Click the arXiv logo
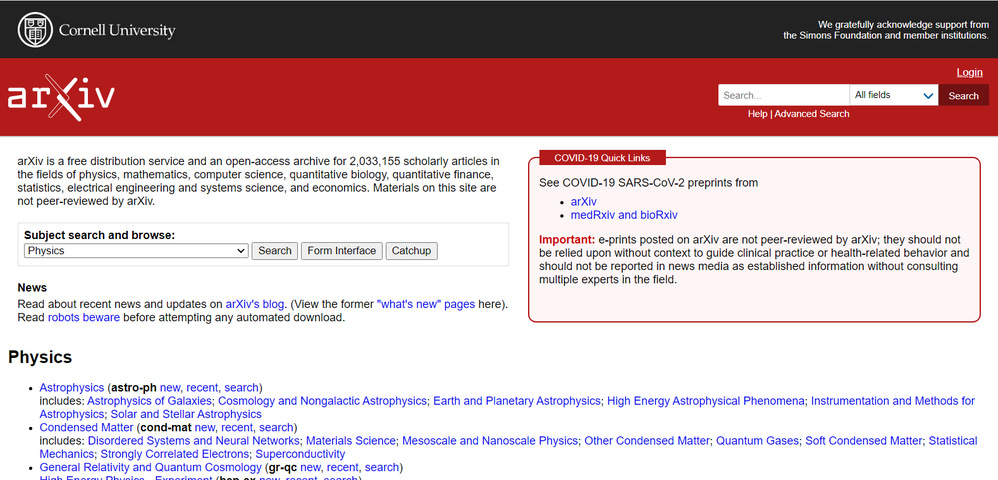This screenshot has height=480, width=998. tap(61, 97)
